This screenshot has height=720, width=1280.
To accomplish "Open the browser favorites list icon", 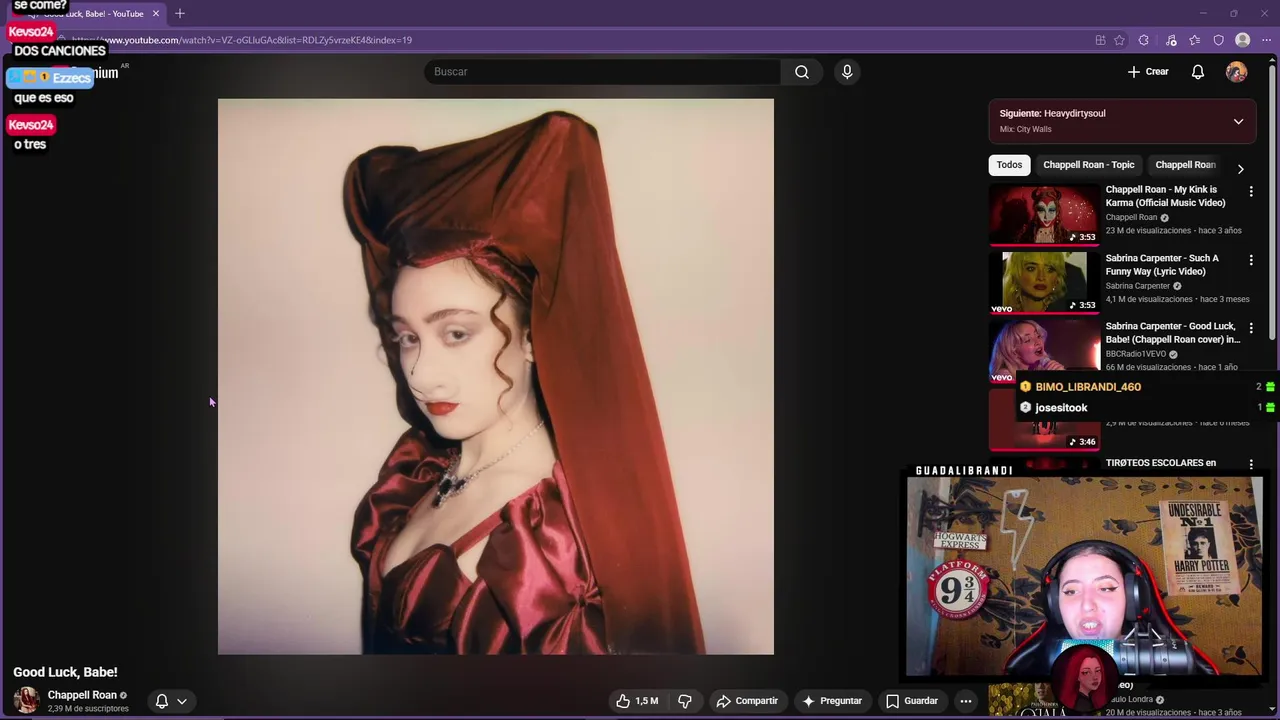I will coord(1195,40).
